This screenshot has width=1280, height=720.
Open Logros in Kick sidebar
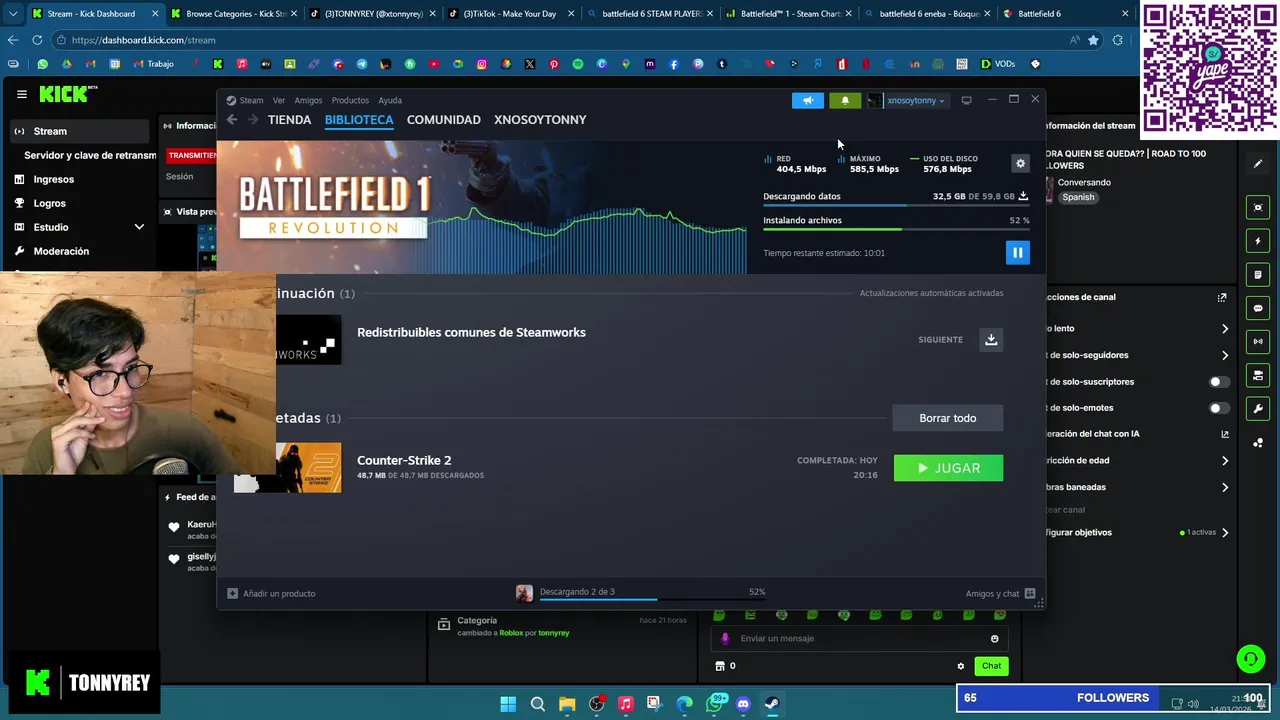pos(49,203)
